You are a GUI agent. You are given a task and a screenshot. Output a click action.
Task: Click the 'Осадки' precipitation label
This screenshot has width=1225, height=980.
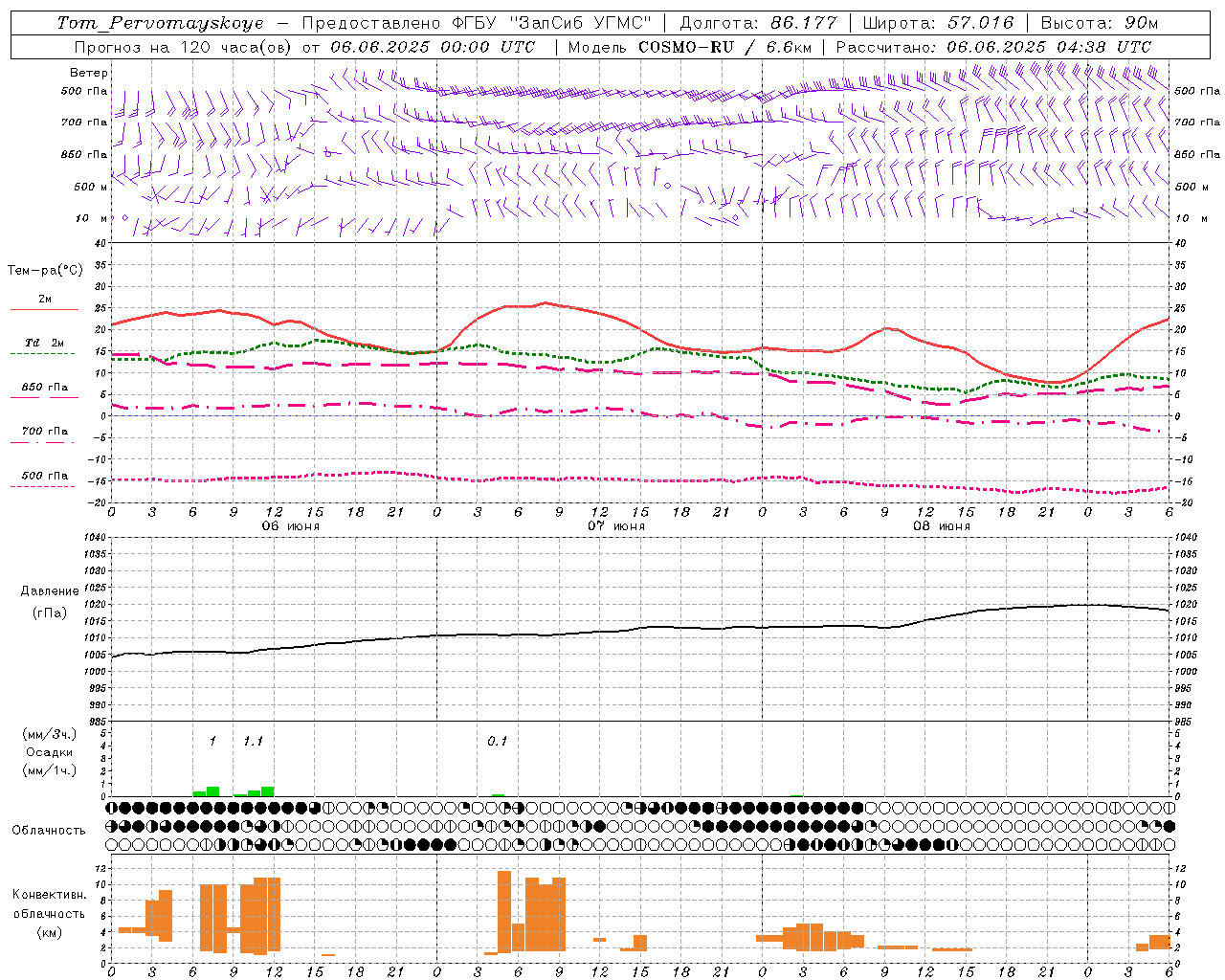(50, 752)
